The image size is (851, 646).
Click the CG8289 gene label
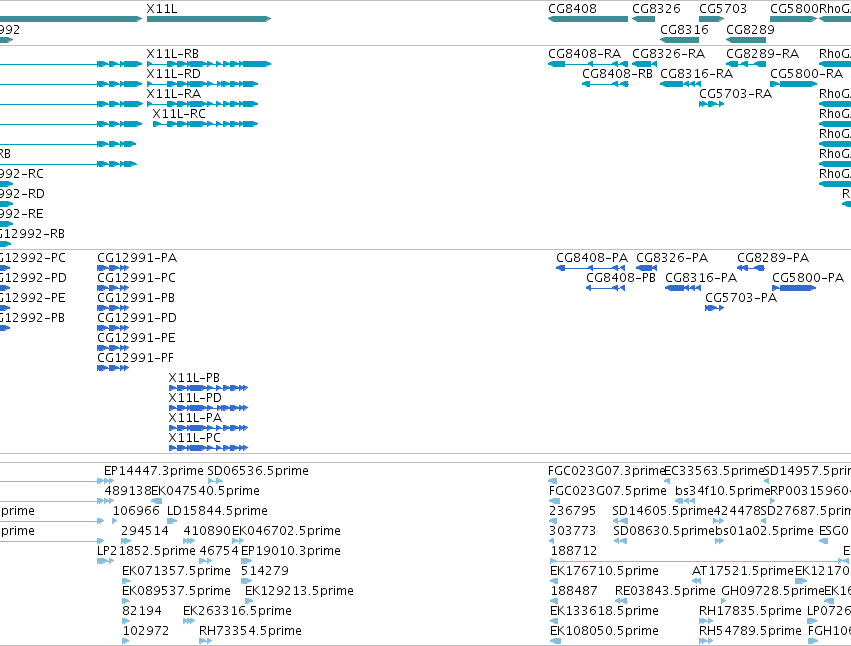[751, 29]
